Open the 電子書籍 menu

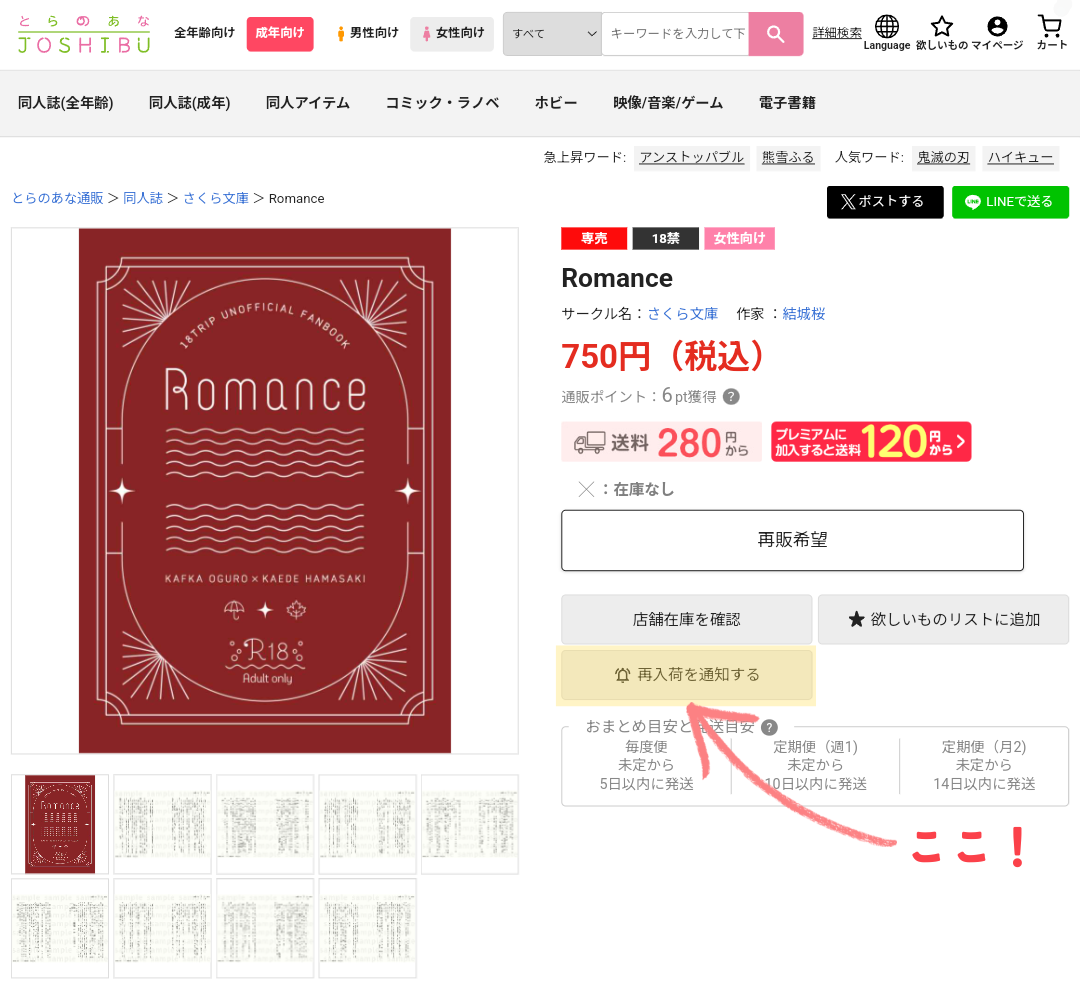pos(787,103)
